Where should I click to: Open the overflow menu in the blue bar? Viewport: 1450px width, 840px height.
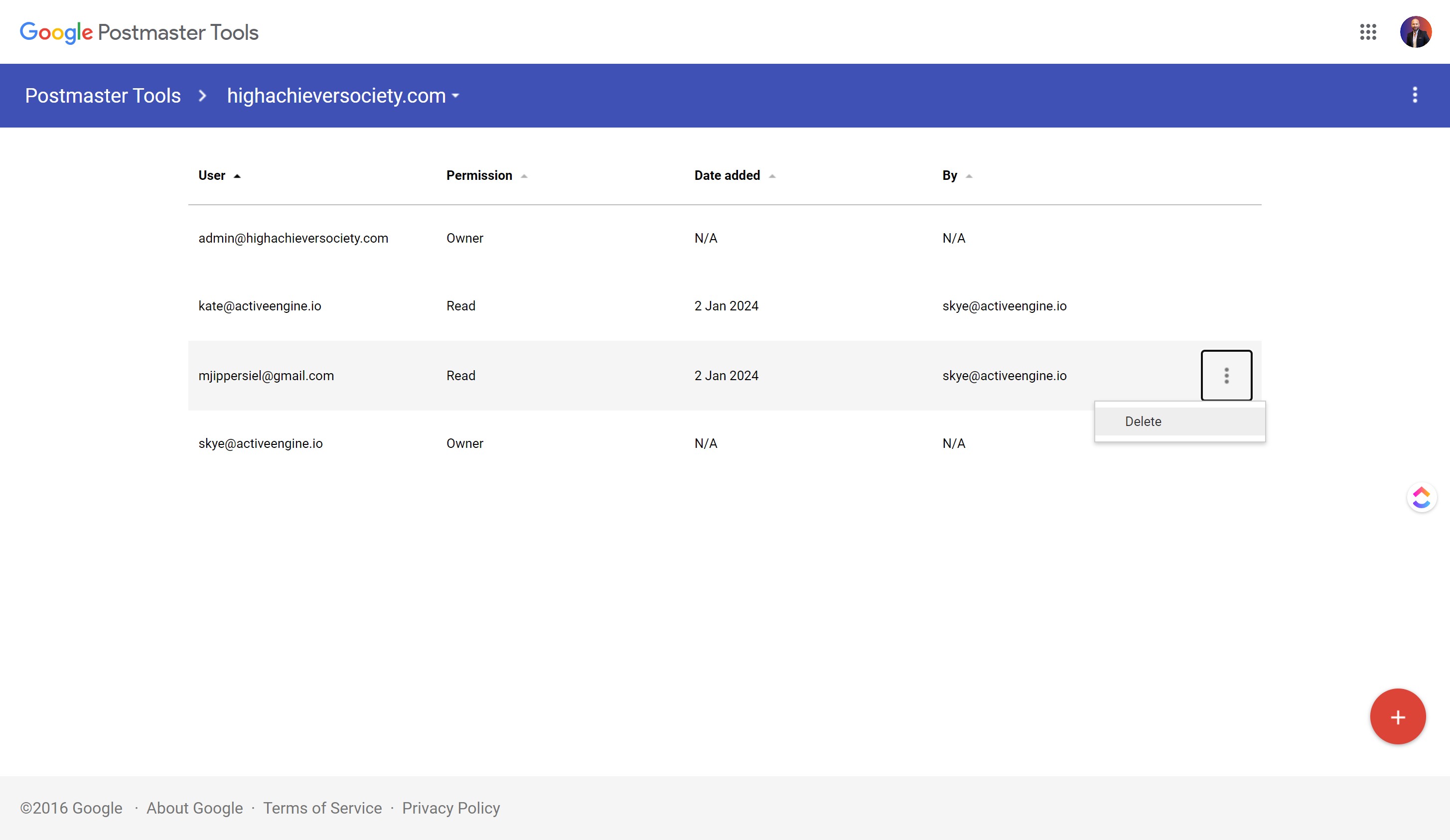[x=1416, y=96]
